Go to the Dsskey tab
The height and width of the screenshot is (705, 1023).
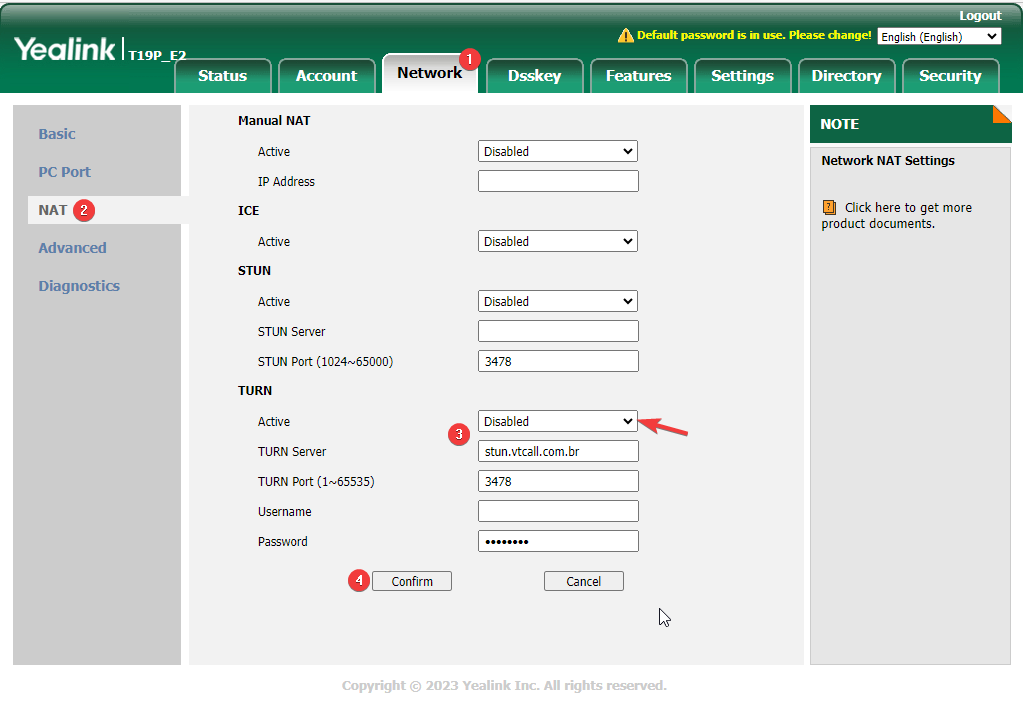tap(534, 76)
